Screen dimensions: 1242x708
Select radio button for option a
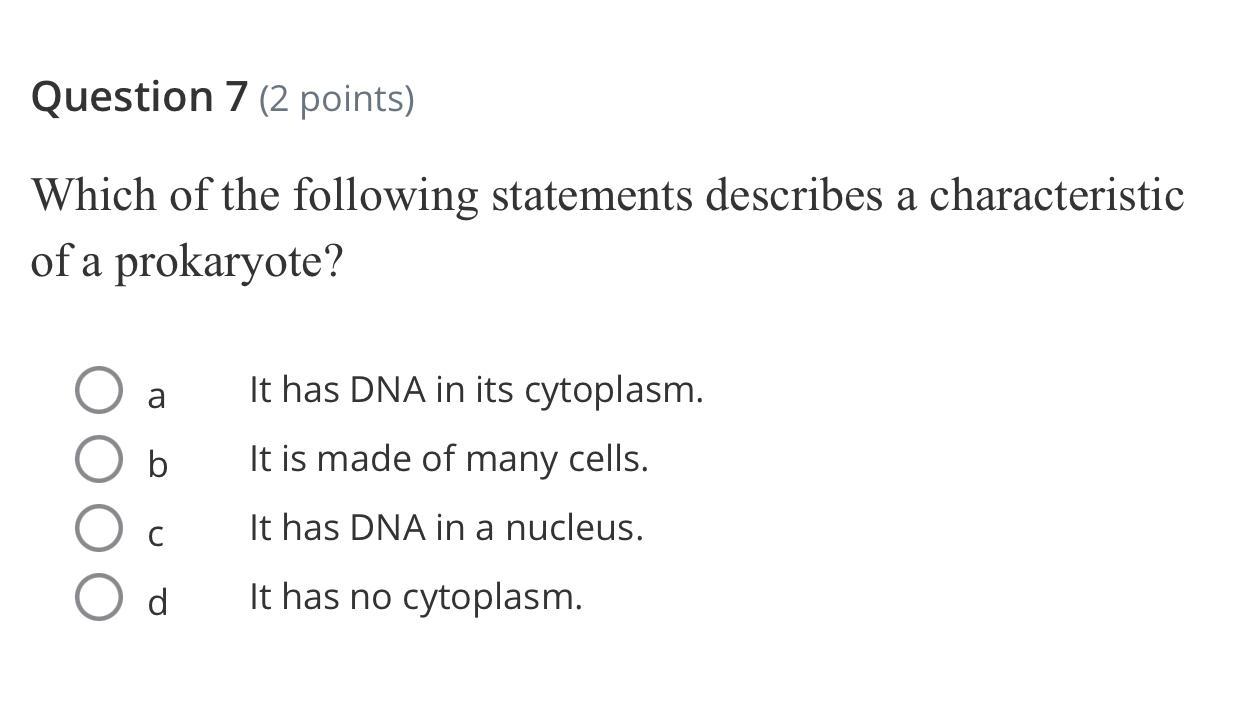(x=99, y=390)
